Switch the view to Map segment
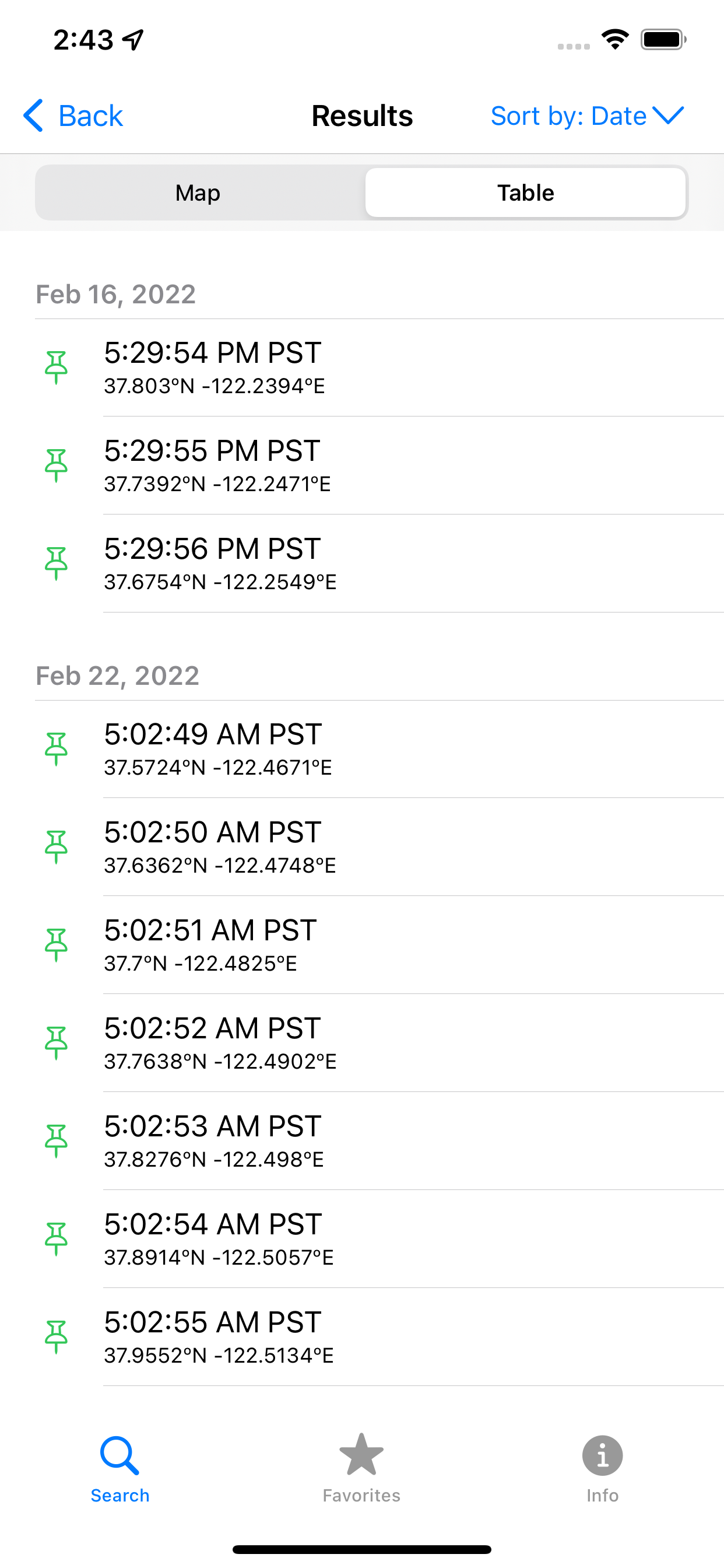The image size is (724, 1568). [198, 192]
